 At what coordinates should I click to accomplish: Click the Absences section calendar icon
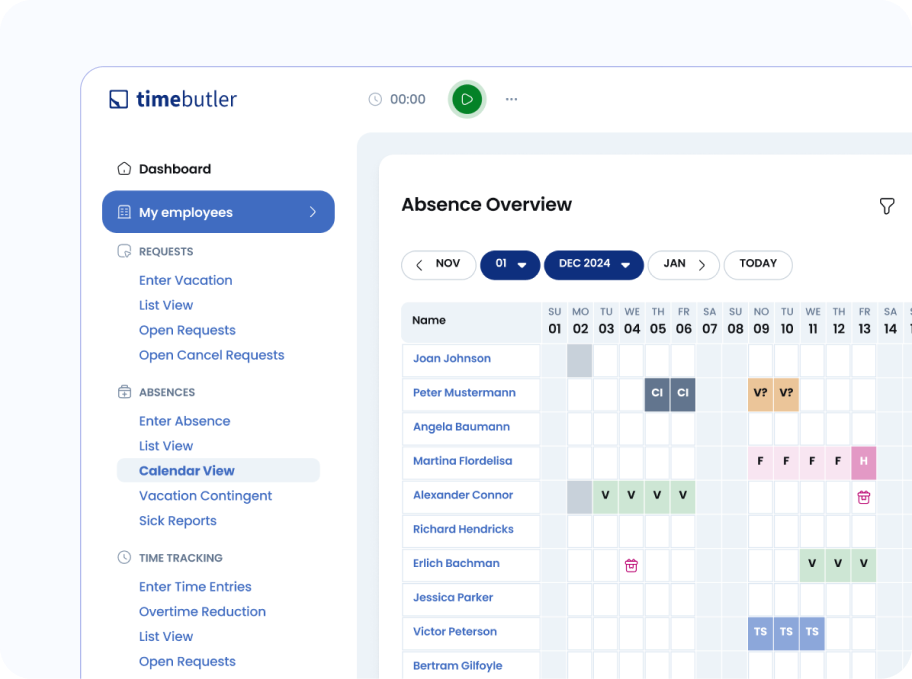tap(124, 392)
